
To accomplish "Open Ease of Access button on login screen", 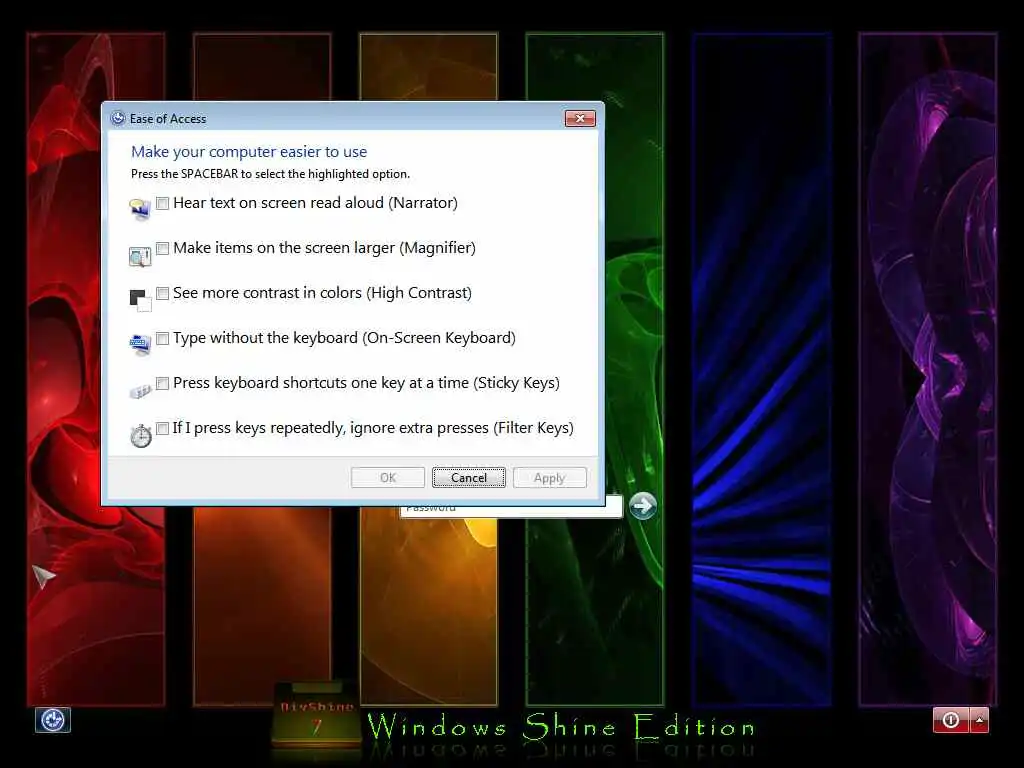I will tap(53, 720).
